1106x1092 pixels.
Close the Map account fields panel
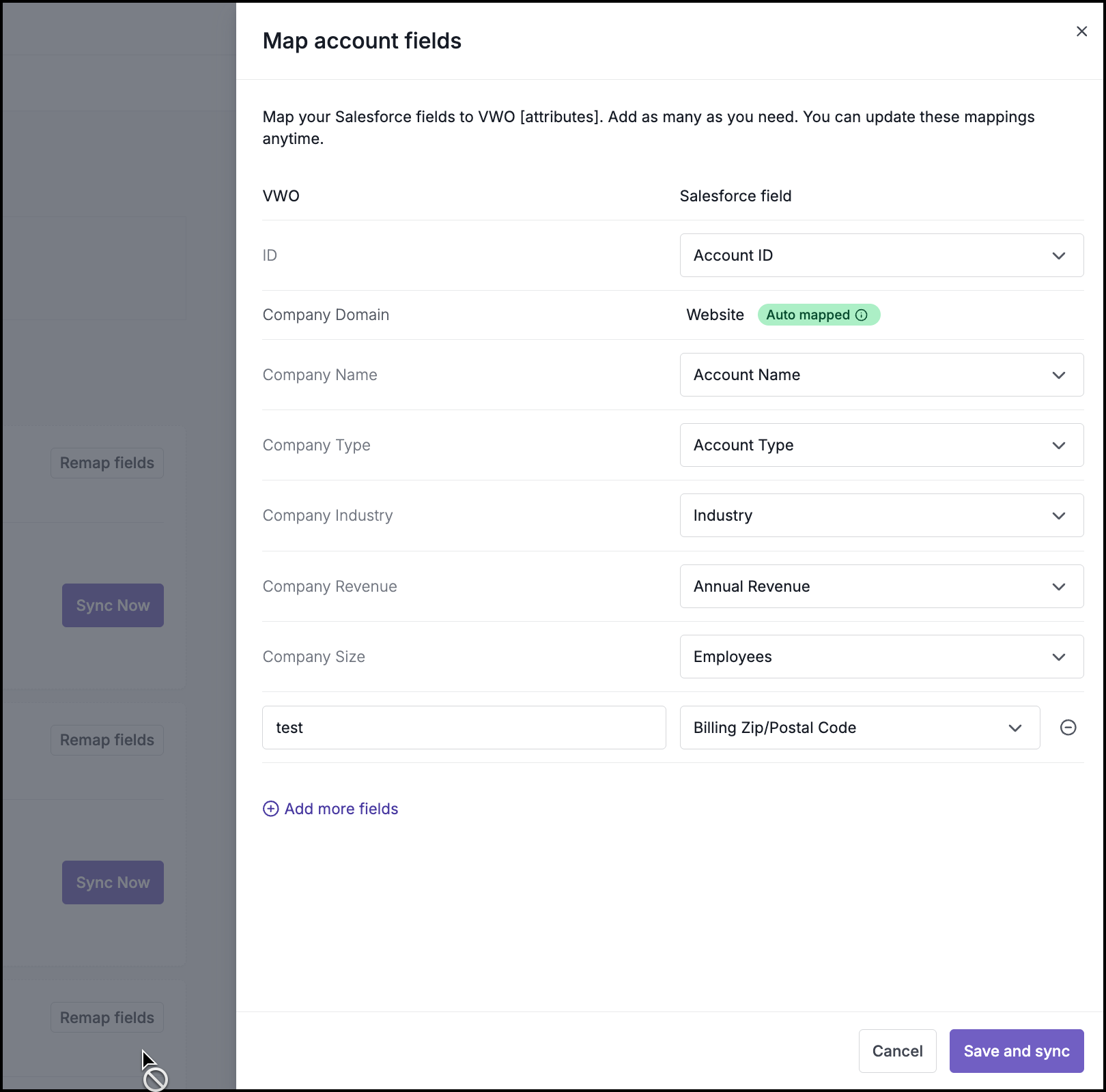pyautogui.click(x=1081, y=31)
